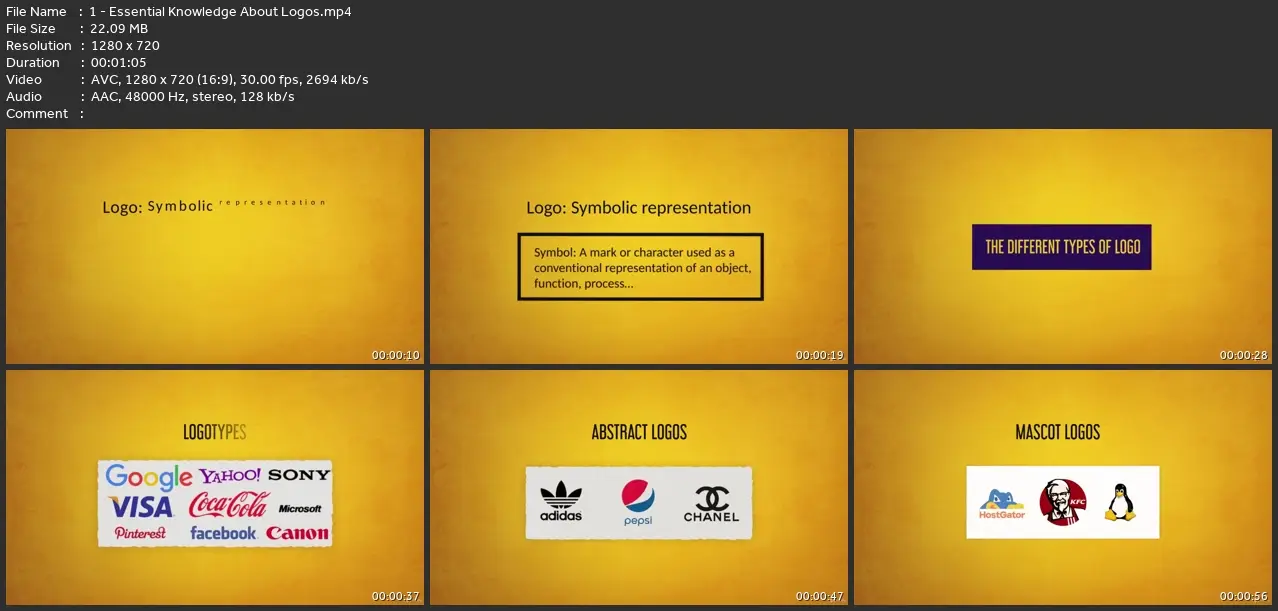Image resolution: width=1278 pixels, height=611 pixels.
Task: Click the file name '1 - Essential Knowledge About Logos.mp4'
Action: [220, 11]
